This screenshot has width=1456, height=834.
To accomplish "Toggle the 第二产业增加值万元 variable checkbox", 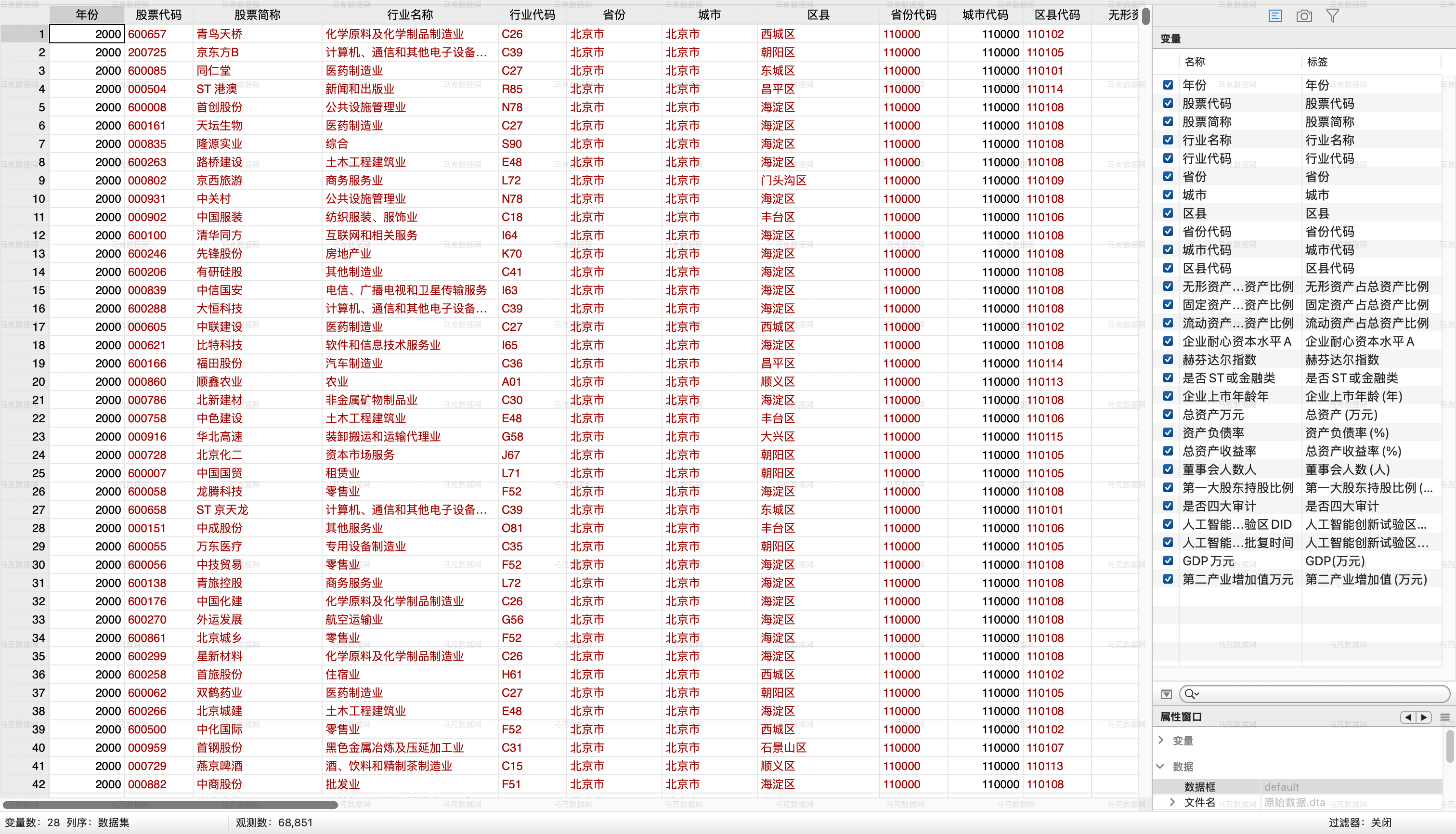I will click(x=1169, y=579).
